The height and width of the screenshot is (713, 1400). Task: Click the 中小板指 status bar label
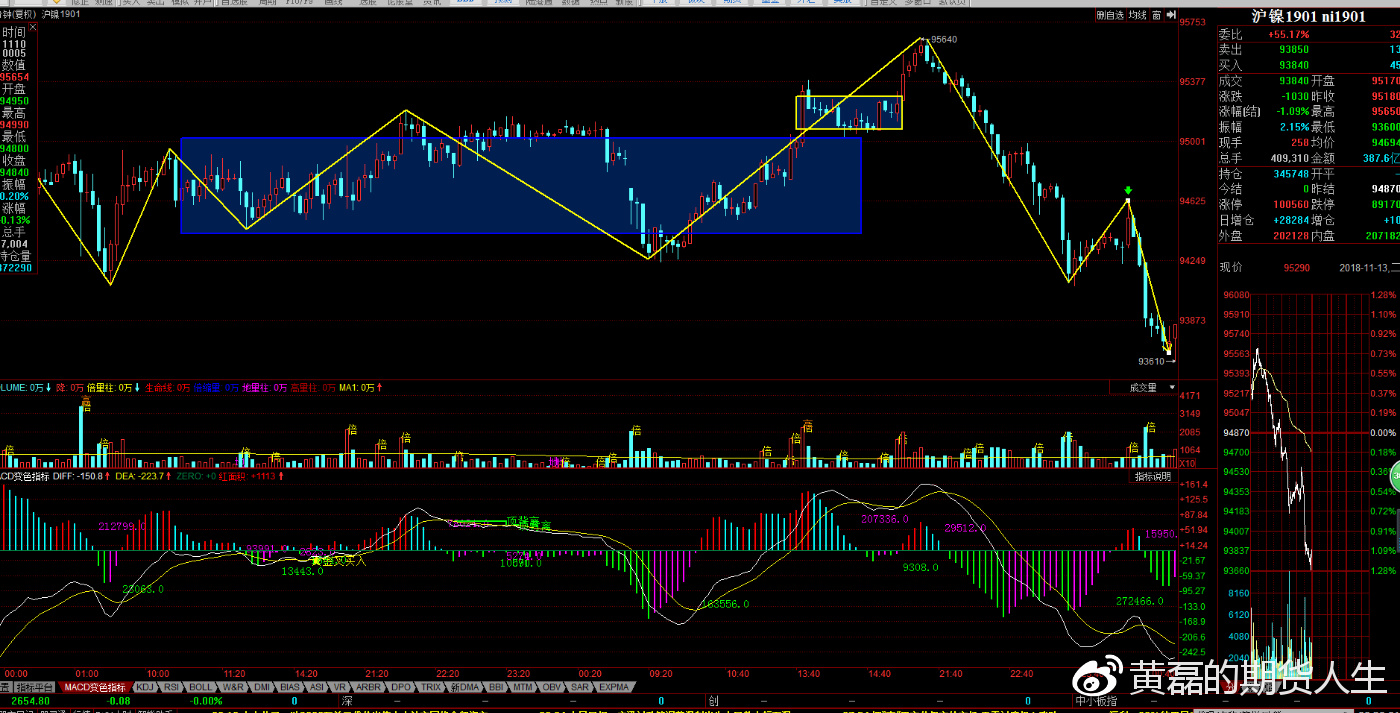(x=1094, y=701)
